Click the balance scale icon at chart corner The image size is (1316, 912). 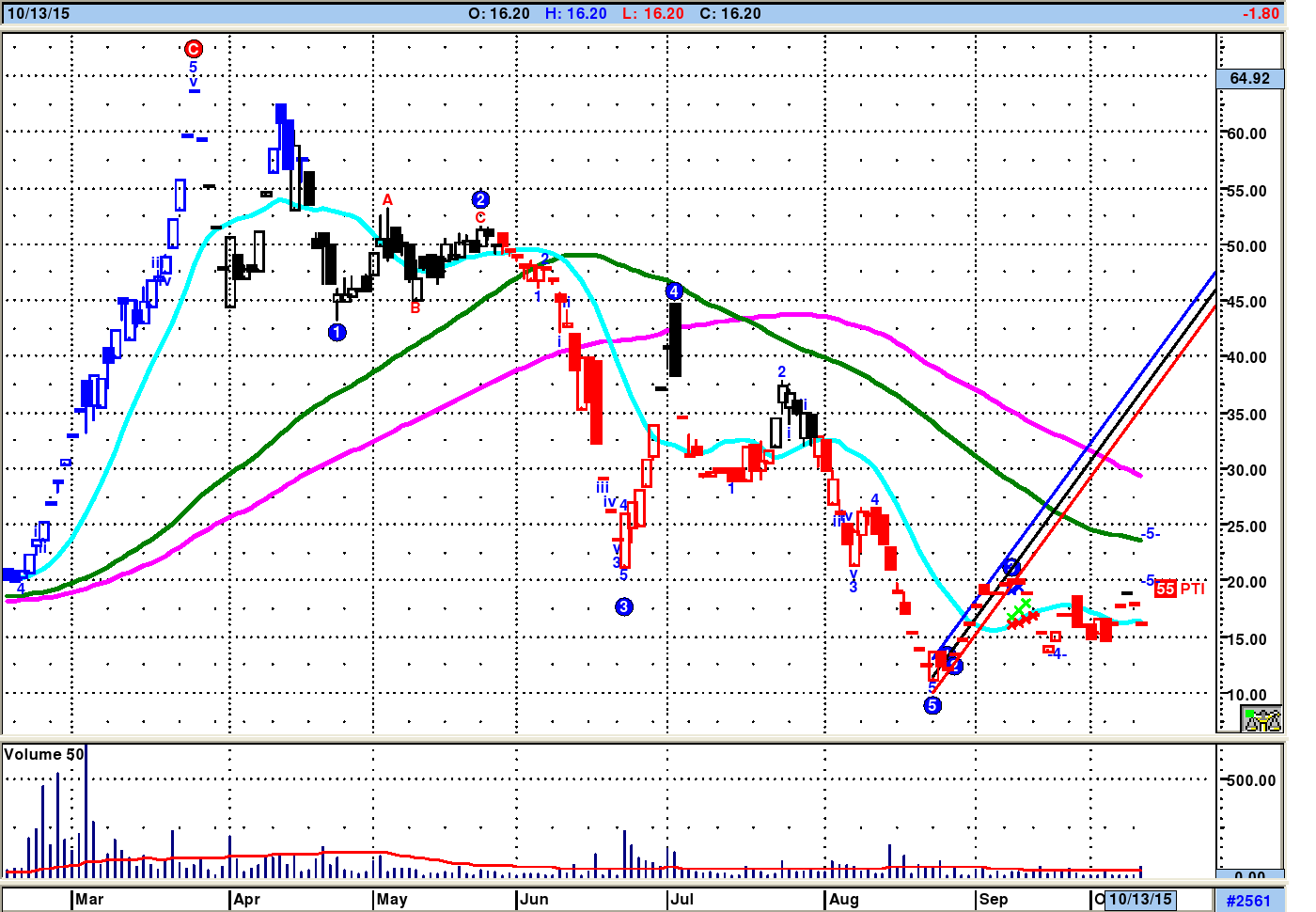(x=1261, y=719)
